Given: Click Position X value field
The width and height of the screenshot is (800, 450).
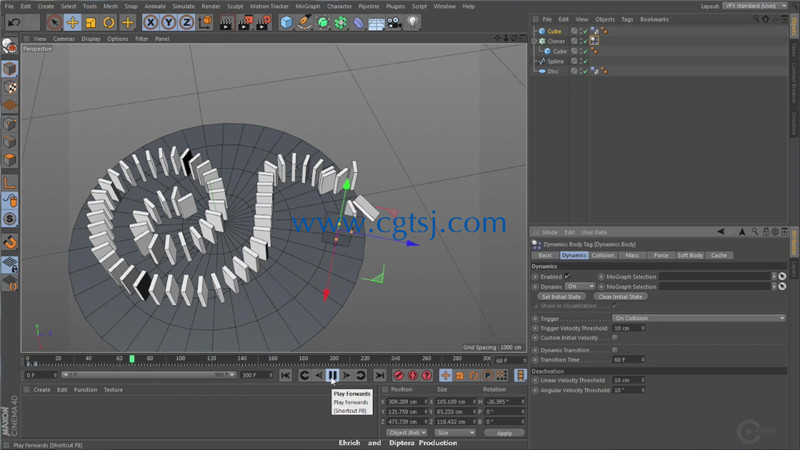Looking at the screenshot, I should click(x=407, y=402).
